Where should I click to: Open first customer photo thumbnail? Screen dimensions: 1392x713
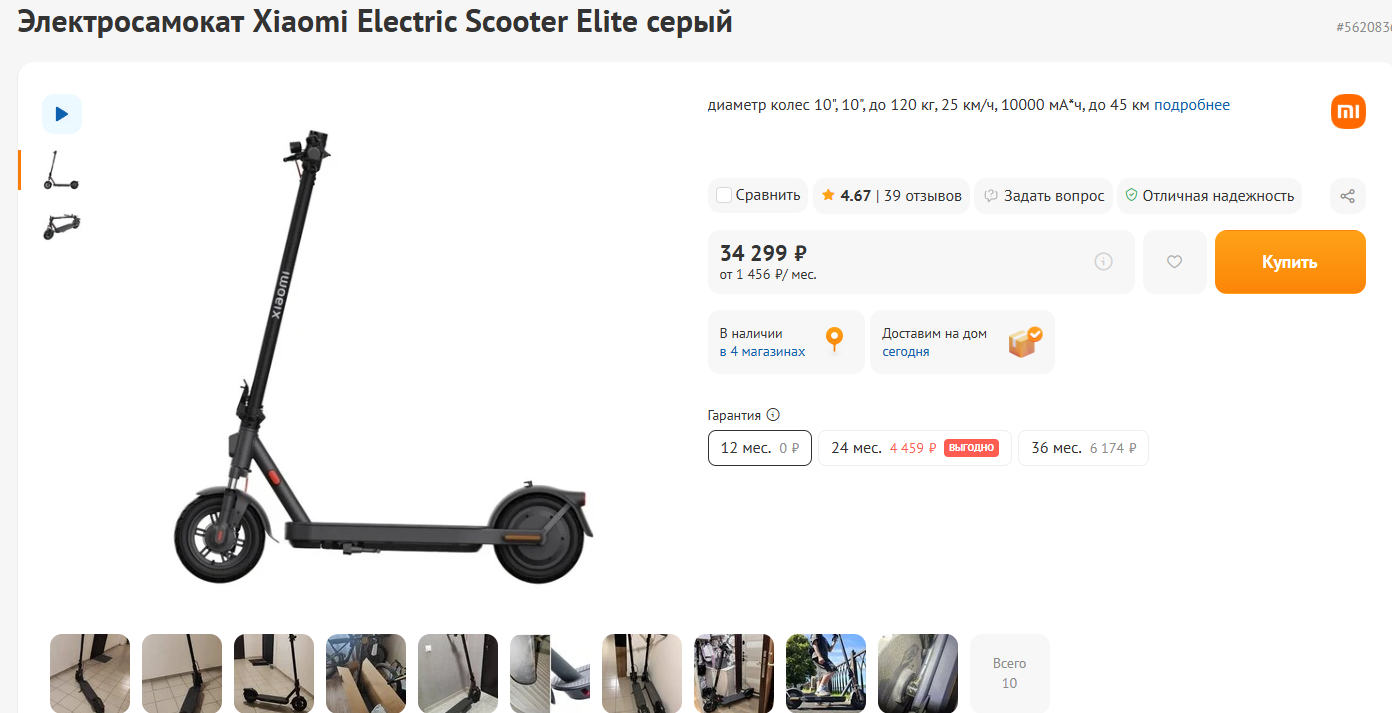(90, 673)
